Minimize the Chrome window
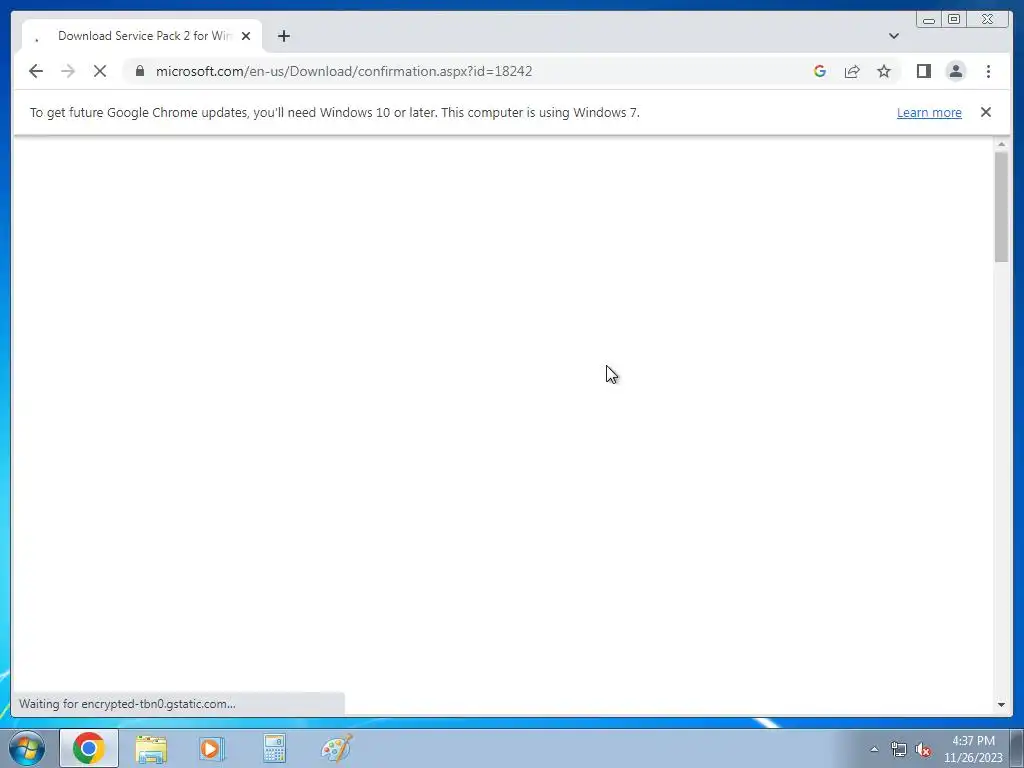Screen dimensions: 1024x768 coord(929,20)
